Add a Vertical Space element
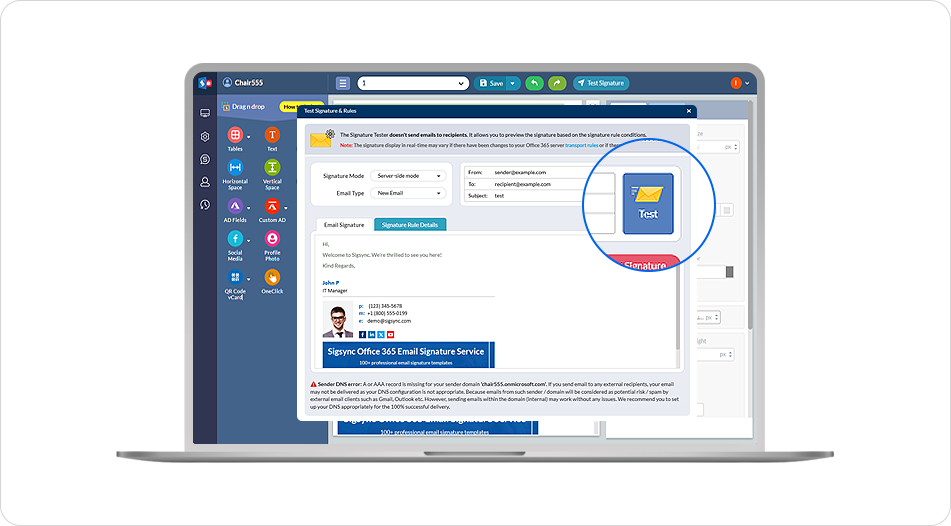Image resolution: width=951 pixels, height=526 pixels. click(x=272, y=167)
